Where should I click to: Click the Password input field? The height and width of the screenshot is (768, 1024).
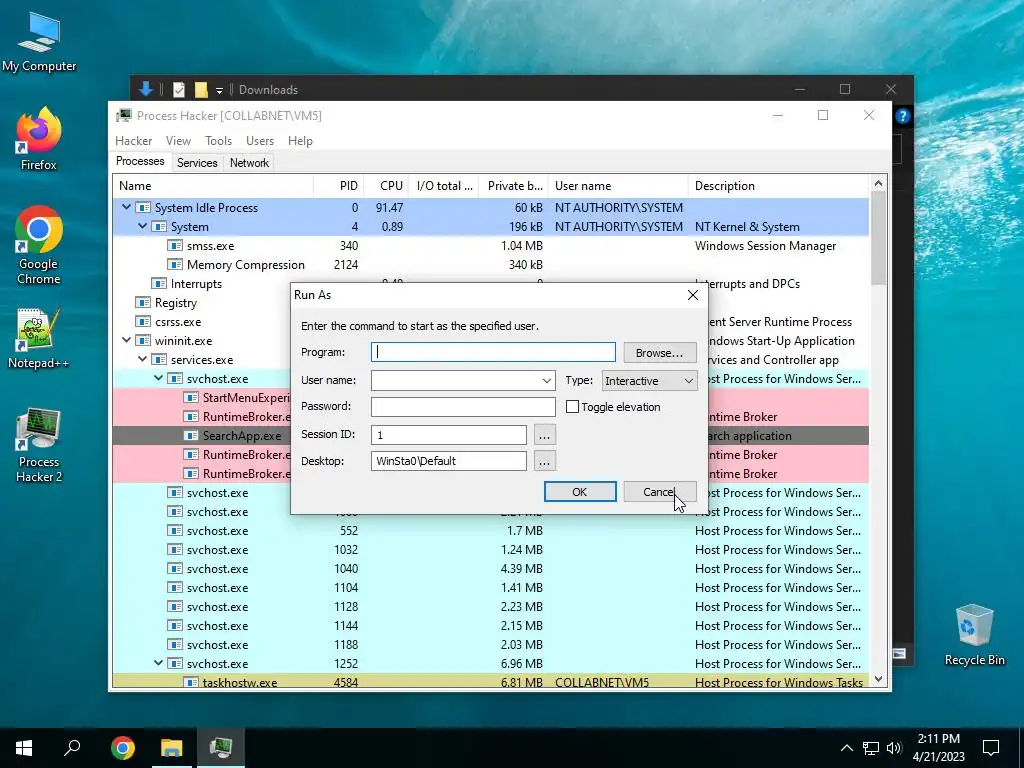463,406
